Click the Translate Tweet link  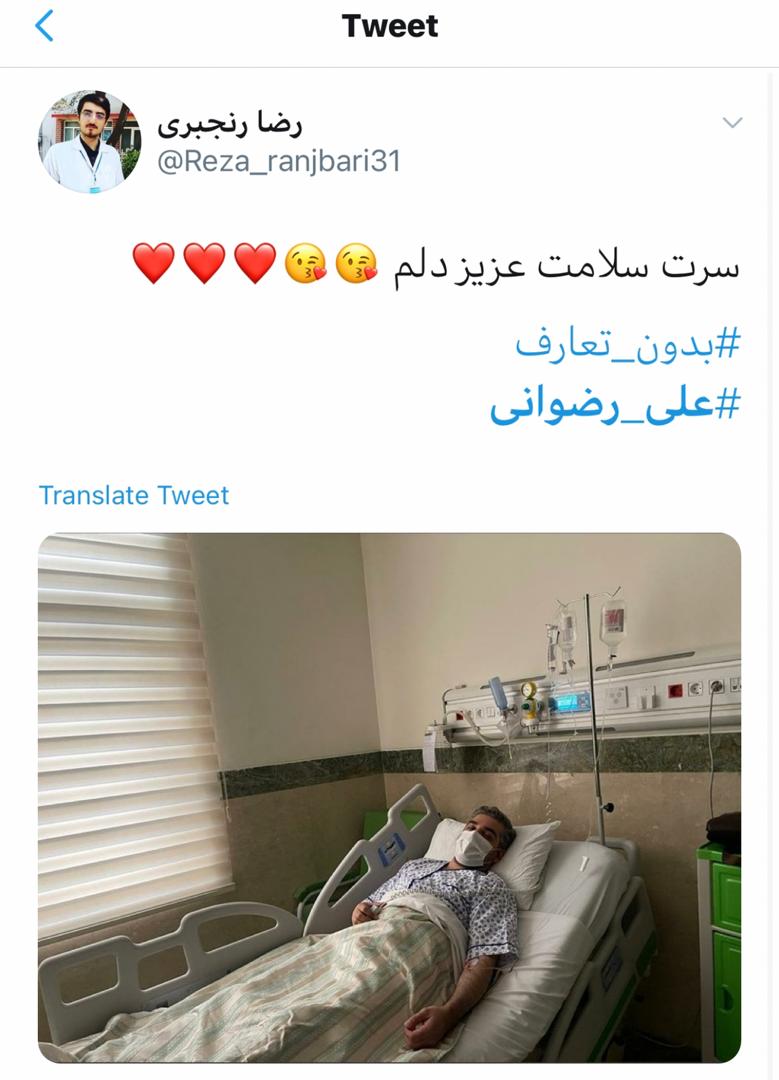134,495
